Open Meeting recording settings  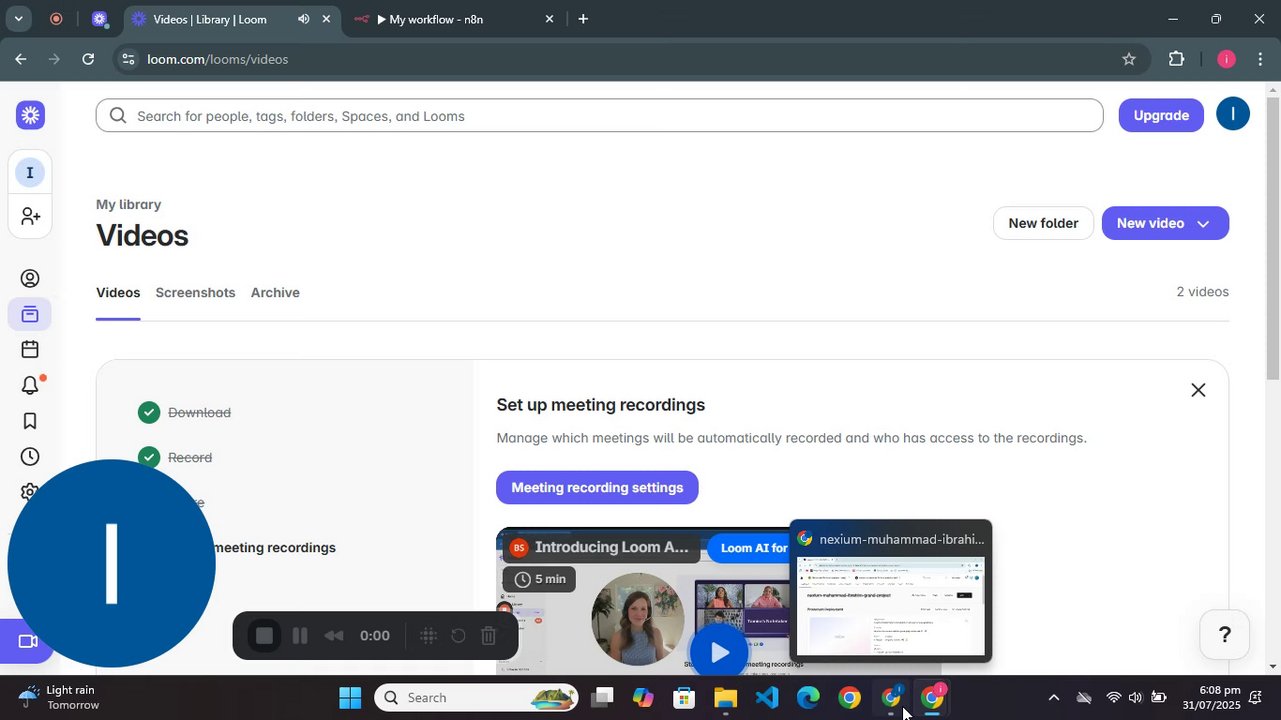click(x=597, y=488)
